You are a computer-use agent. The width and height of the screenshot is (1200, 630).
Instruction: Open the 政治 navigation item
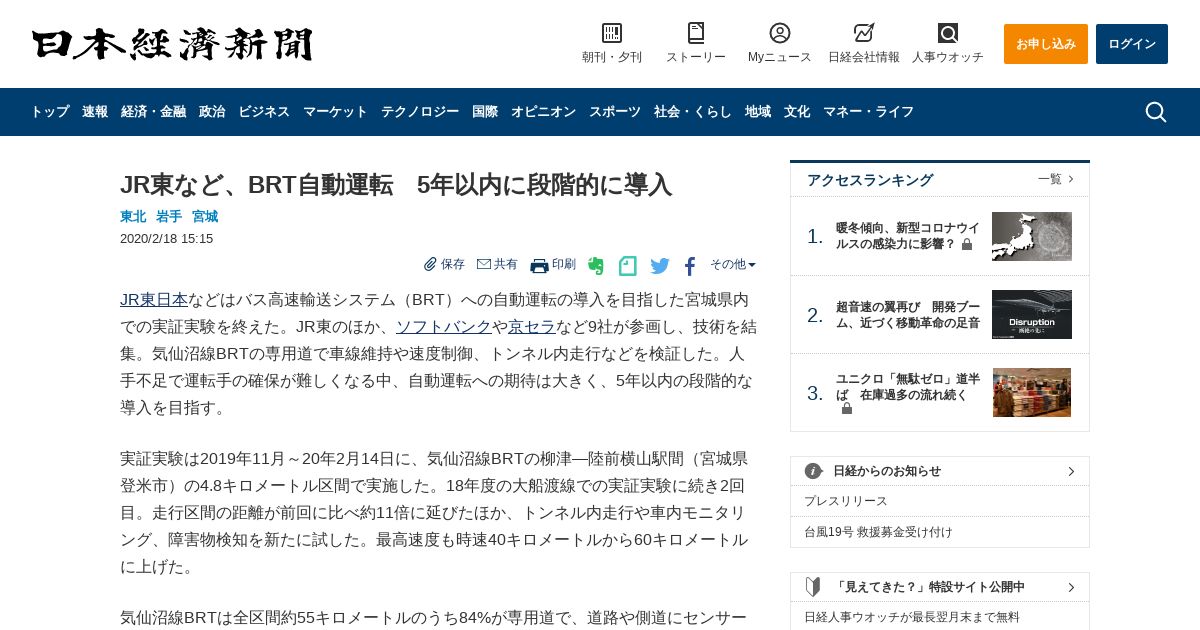pyautogui.click(x=212, y=112)
